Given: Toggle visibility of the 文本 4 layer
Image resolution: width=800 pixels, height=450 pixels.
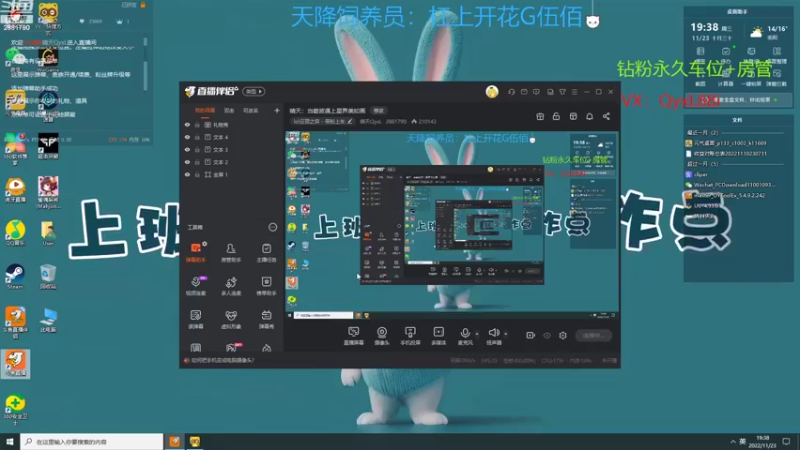Looking at the screenshot, I should click(187, 137).
